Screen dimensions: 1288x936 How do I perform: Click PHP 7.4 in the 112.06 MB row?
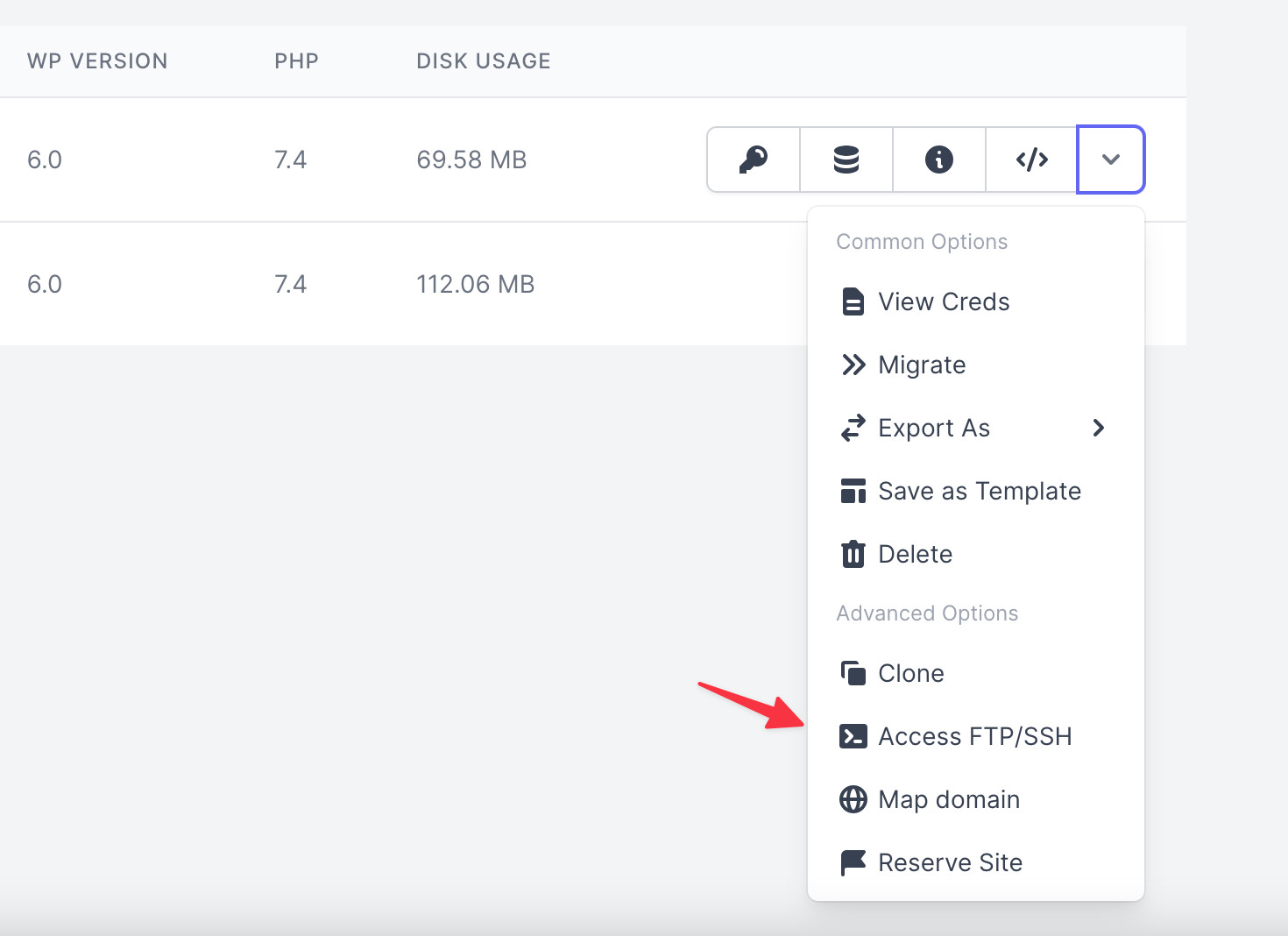(290, 284)
